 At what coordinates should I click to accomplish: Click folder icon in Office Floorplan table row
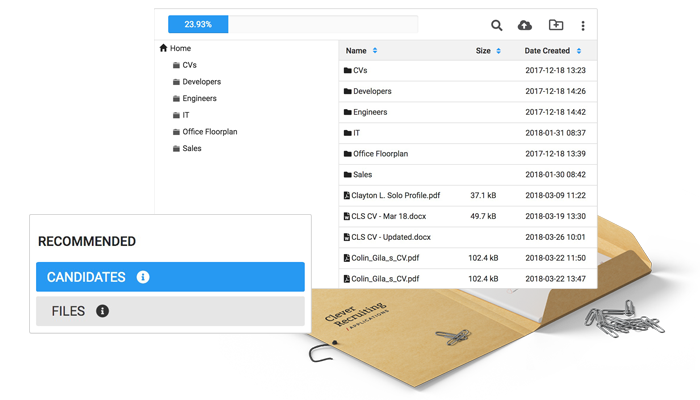click(x=348, y=154)
